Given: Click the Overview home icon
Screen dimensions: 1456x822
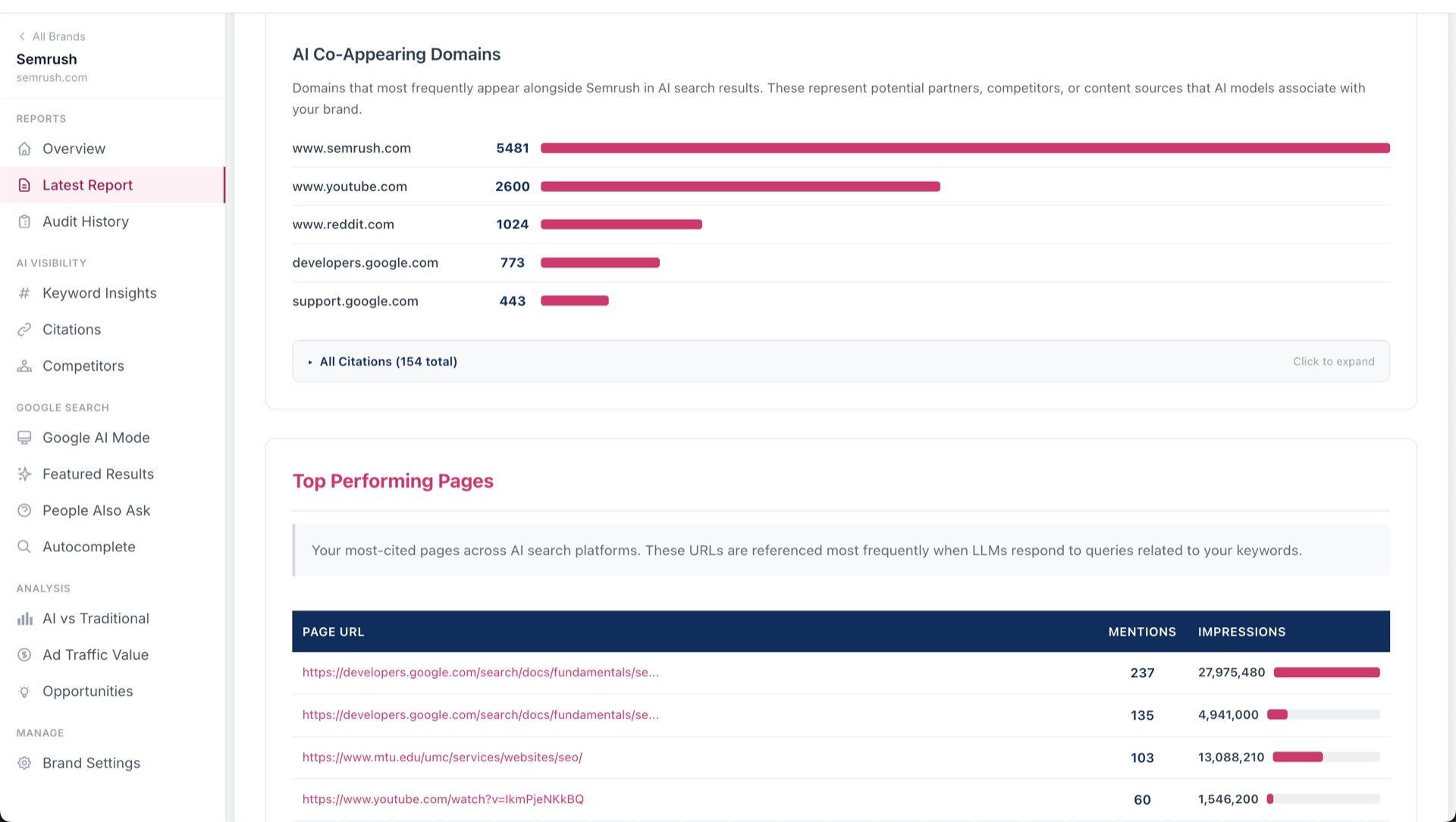Looking at the screenshot, I should point(24,149).
